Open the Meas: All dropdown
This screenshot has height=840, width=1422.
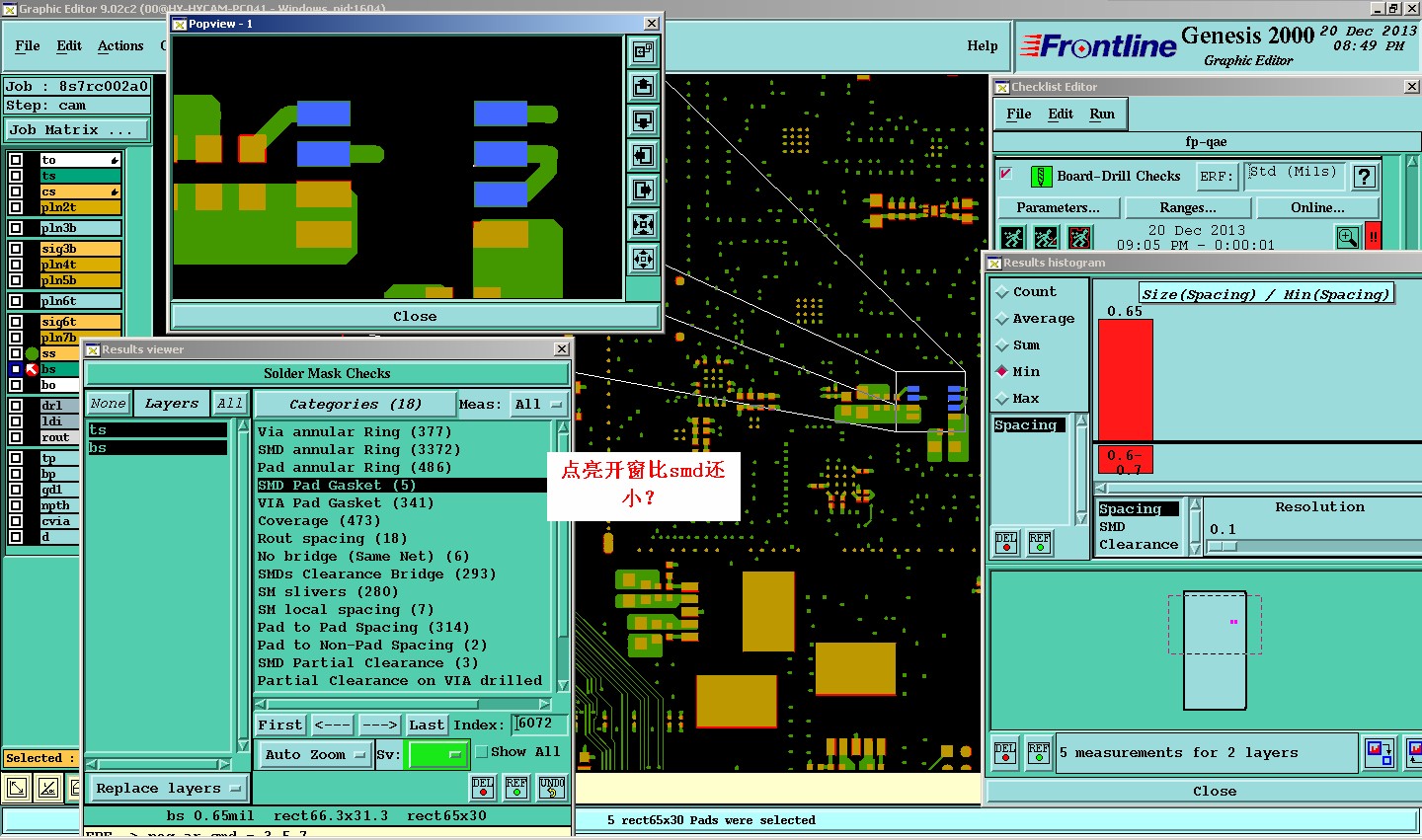(537, 405)
